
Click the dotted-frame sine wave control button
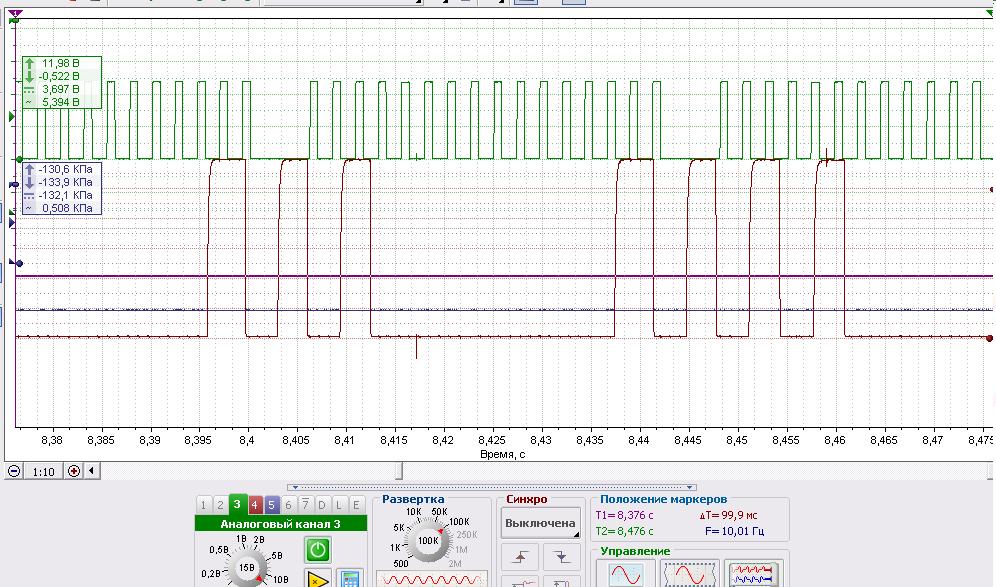click(x=689, y=573)
